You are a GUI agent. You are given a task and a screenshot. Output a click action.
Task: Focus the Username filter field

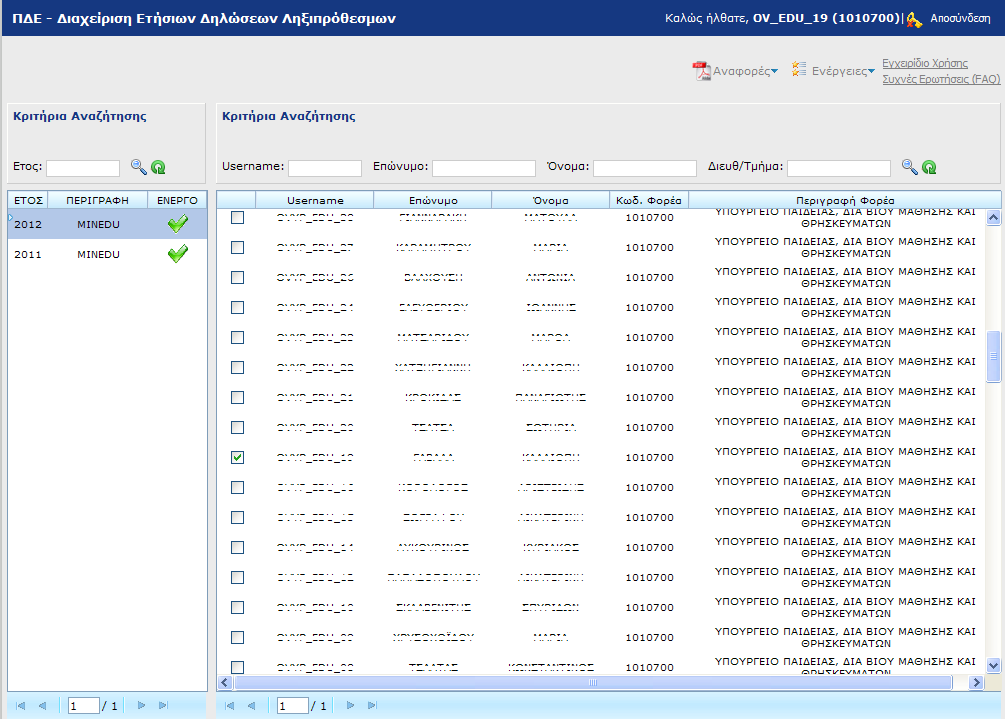325,168
